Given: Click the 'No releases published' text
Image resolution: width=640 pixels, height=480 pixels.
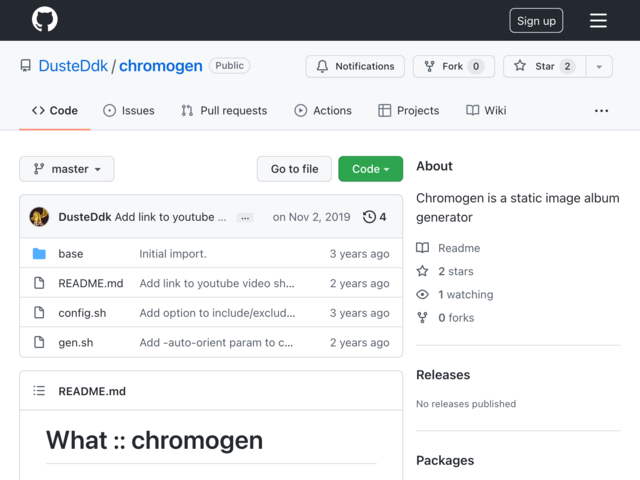Looking at the screenshot, I should click(x=466, y=404).
